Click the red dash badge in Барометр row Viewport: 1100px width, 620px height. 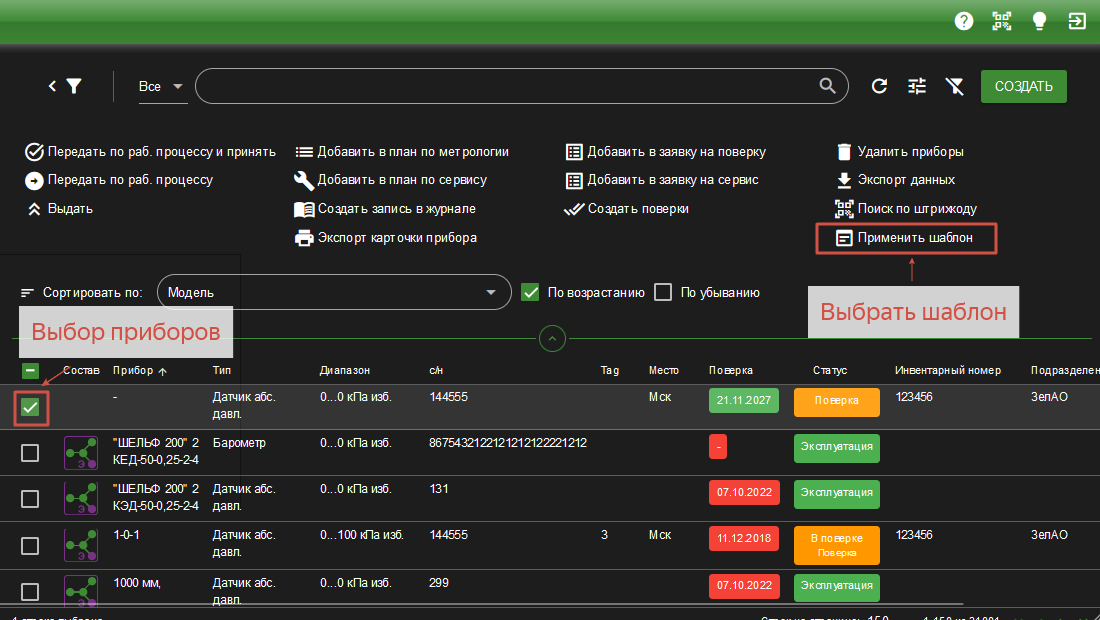click(718, 447)
